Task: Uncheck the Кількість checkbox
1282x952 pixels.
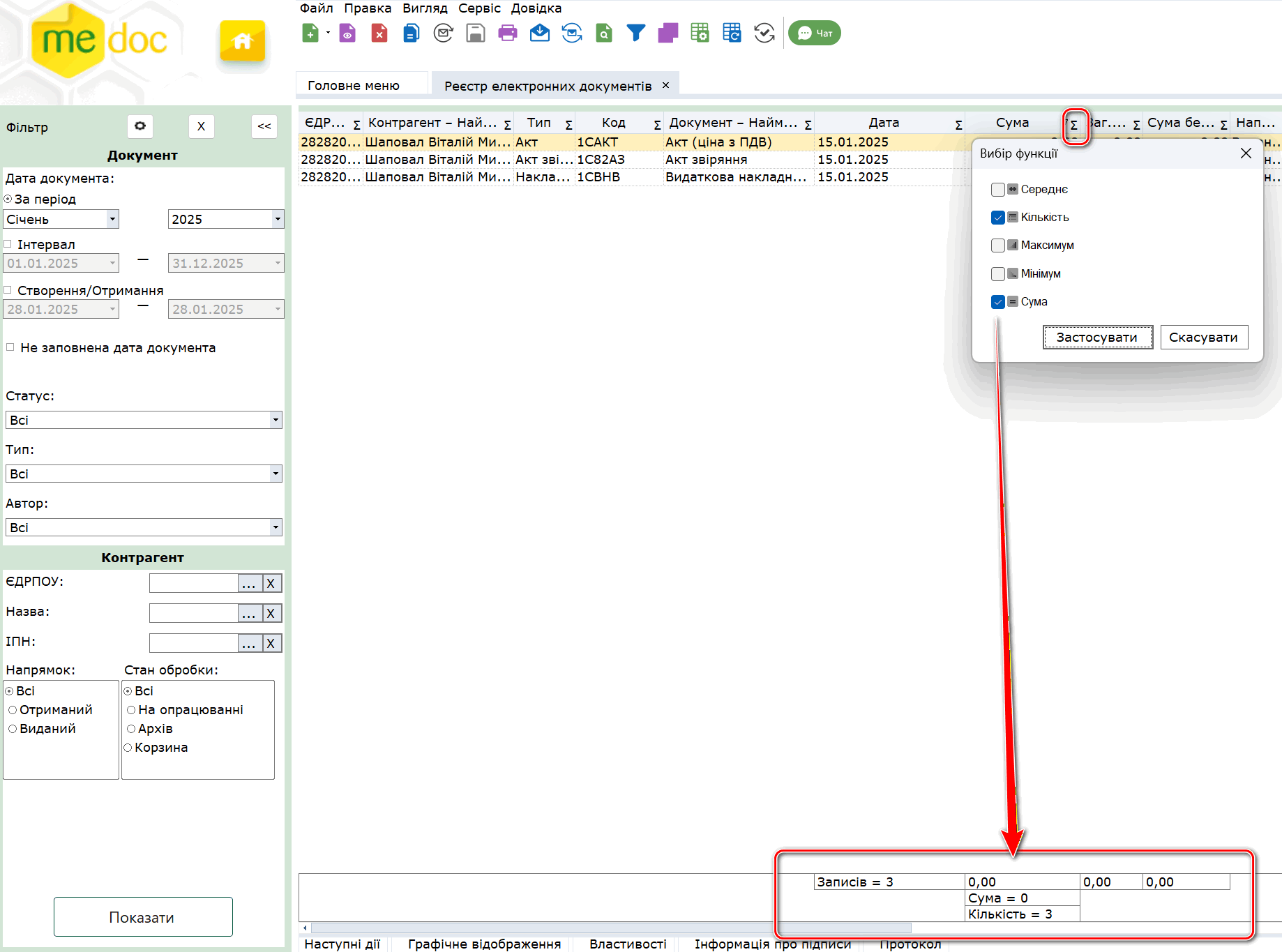Action: coord(997,218)
